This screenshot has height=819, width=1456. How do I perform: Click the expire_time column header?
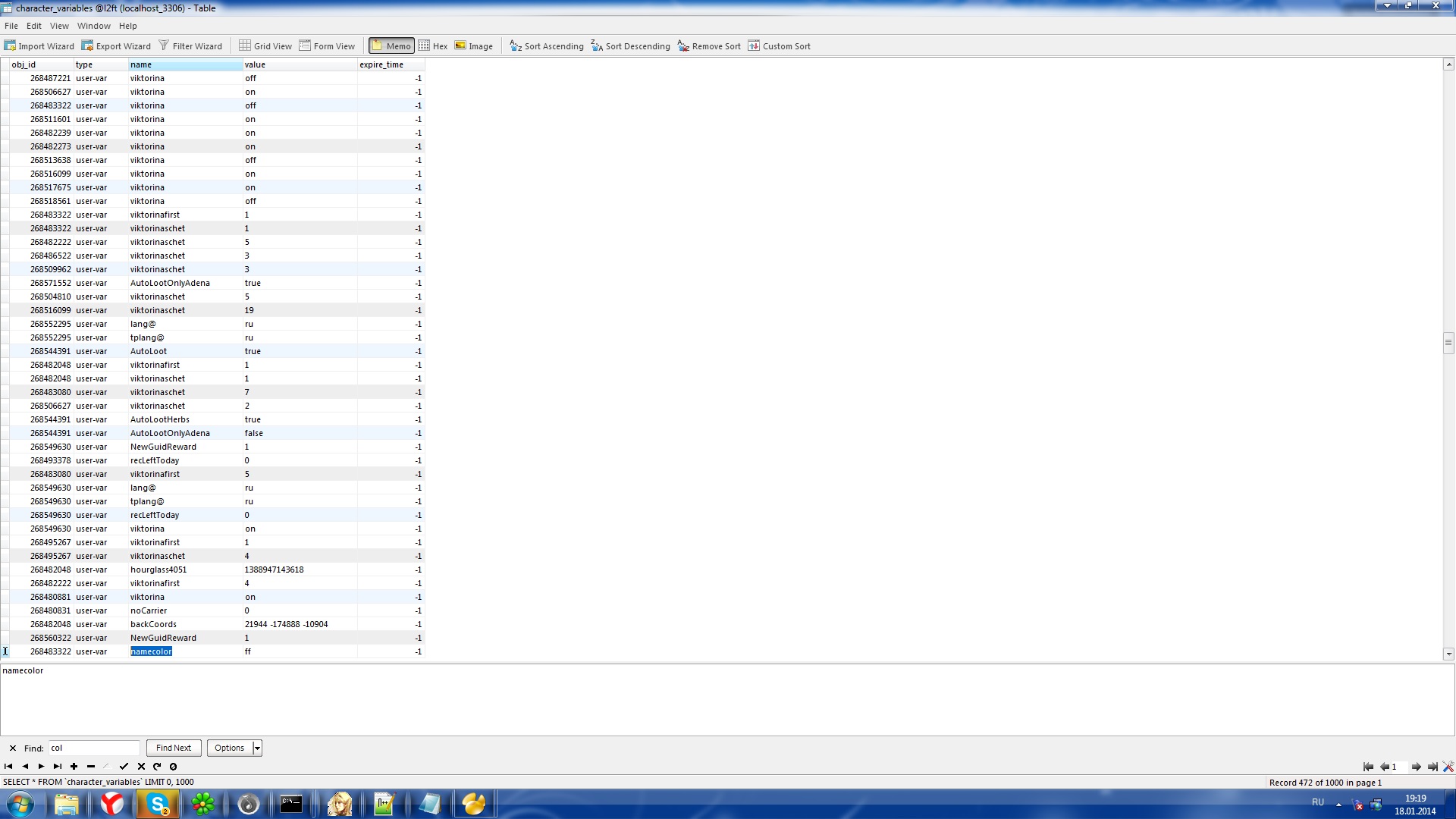coord(391,64)
